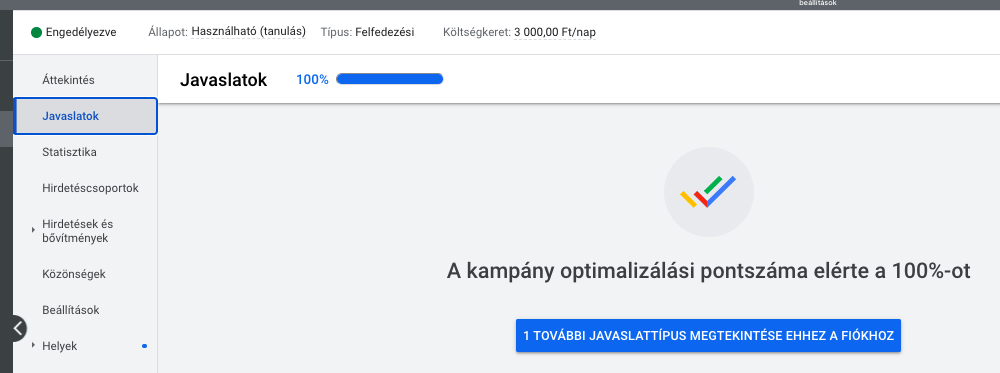
Task: Click the multicolor checkmark optimization icon
Action: pyautogui.click(x=709, y=193)
